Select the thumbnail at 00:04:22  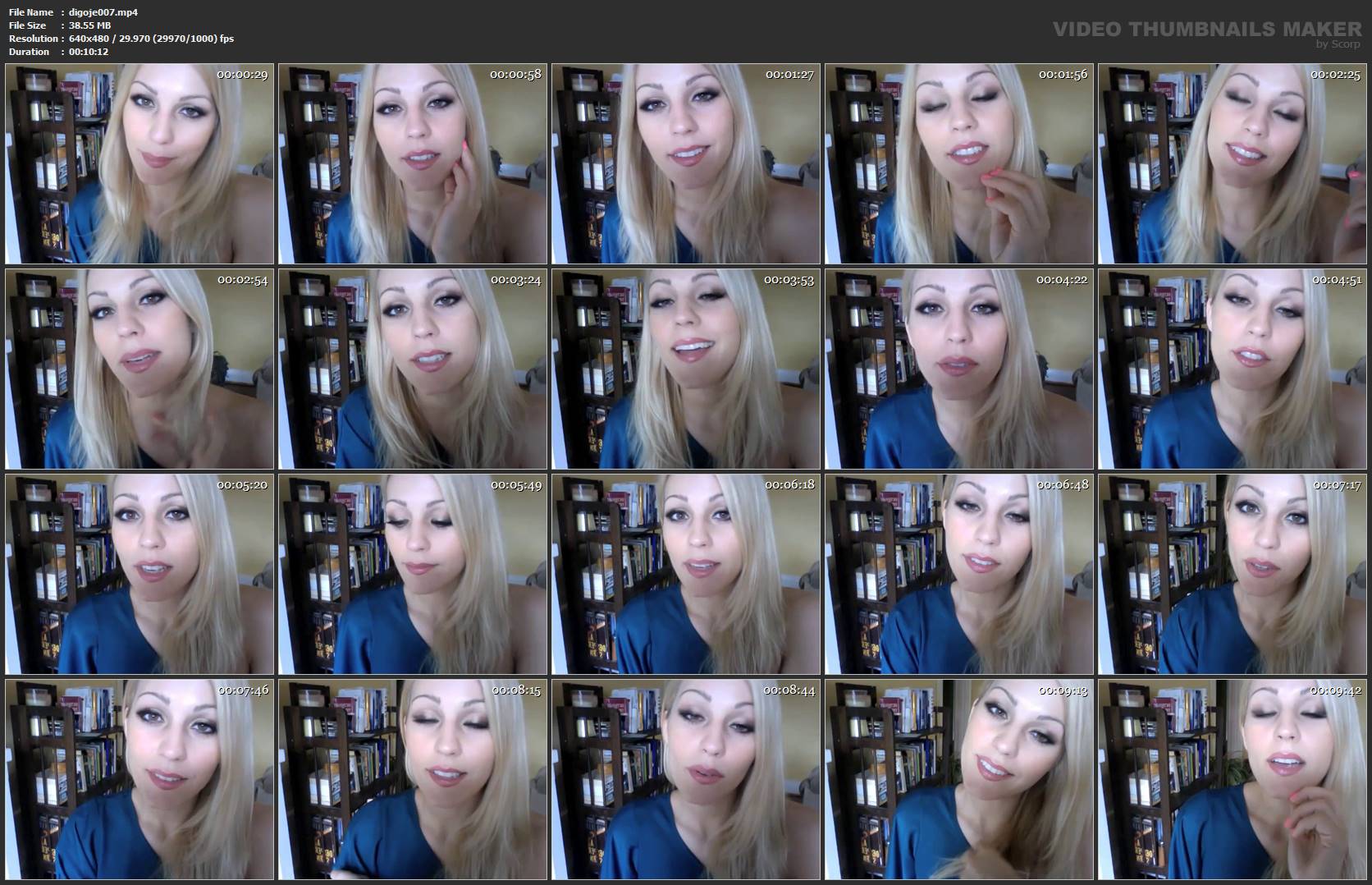pos(959,369)
